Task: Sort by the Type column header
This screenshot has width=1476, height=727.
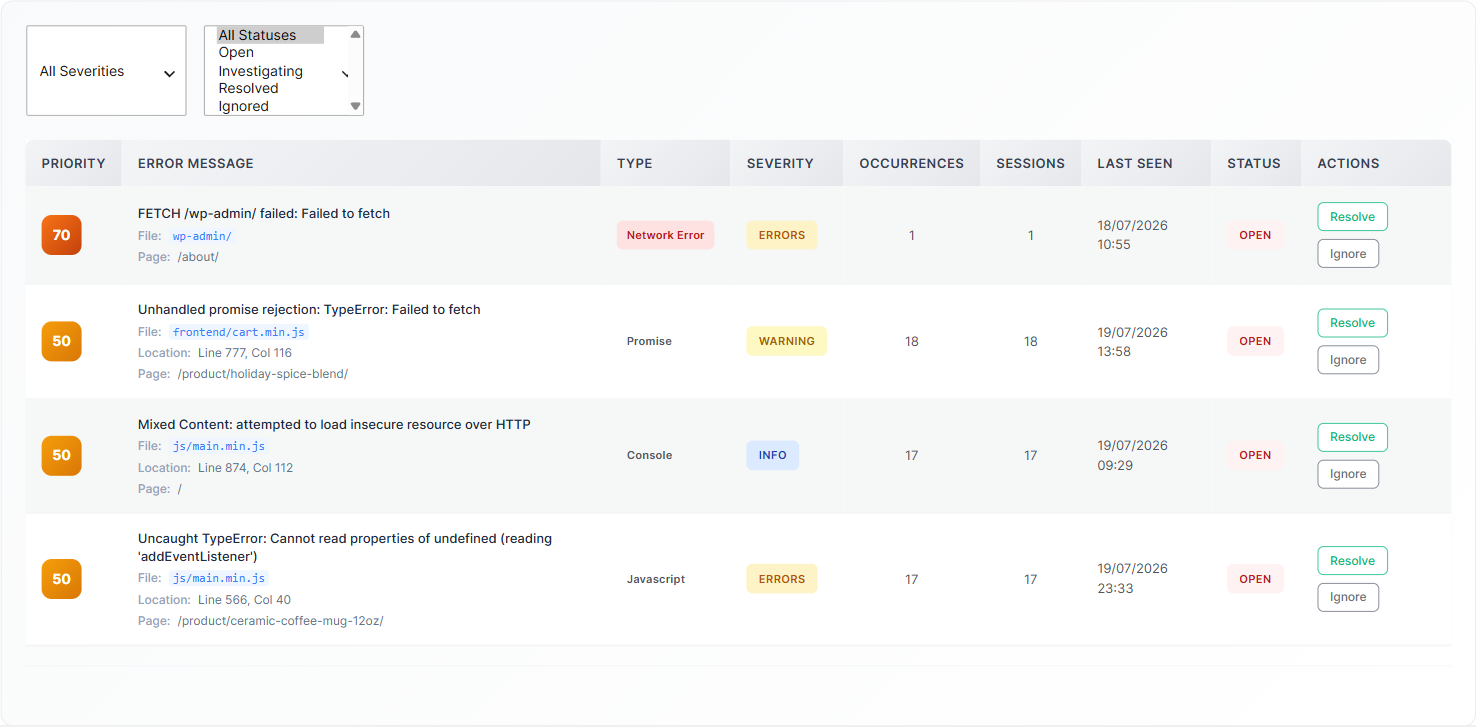Action: point(666,163)
